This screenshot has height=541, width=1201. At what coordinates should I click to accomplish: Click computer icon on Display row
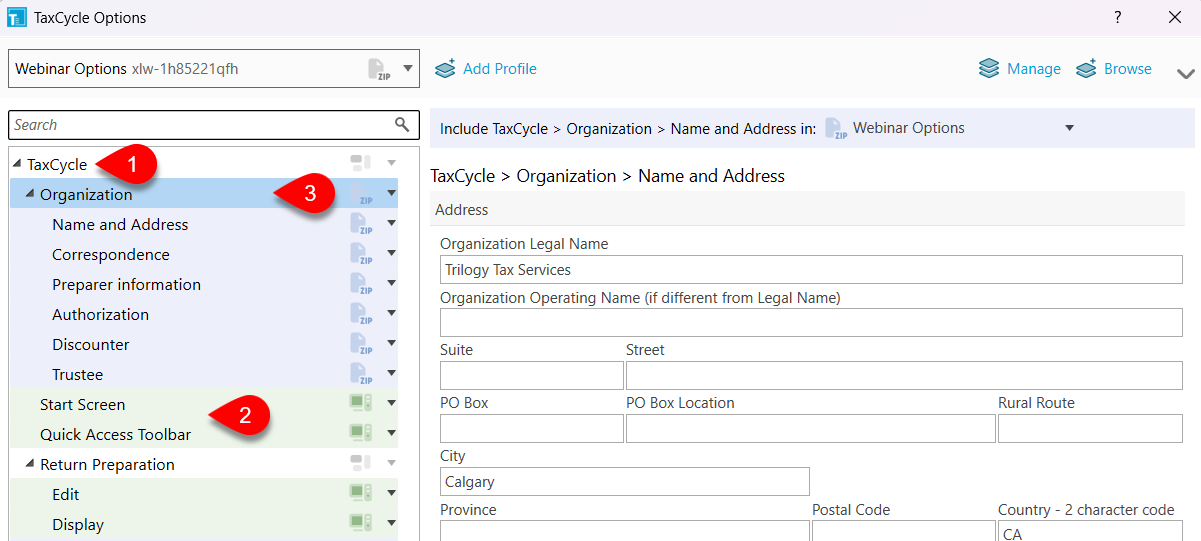tap(360, 523)
